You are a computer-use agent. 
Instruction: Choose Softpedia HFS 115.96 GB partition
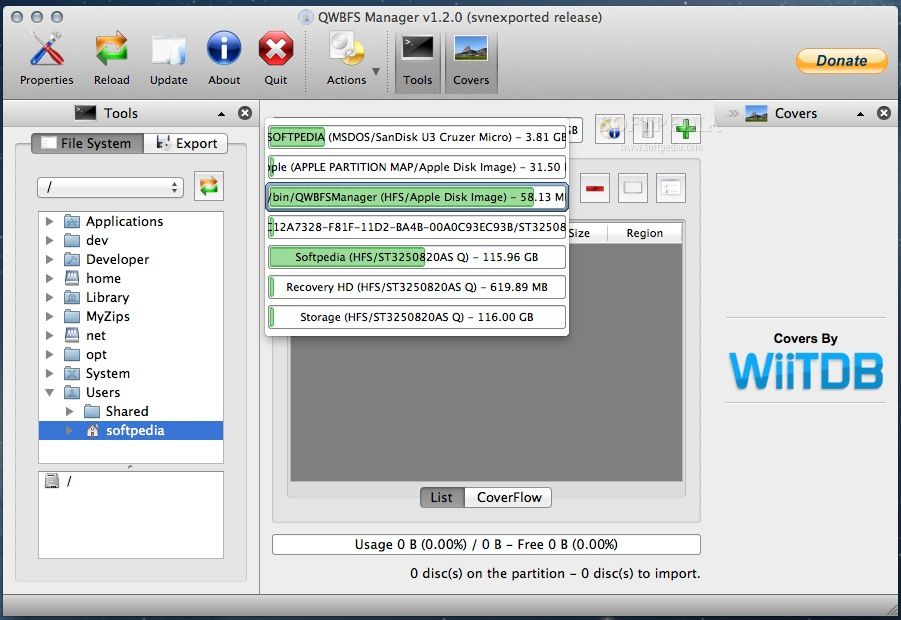[417, 257]
